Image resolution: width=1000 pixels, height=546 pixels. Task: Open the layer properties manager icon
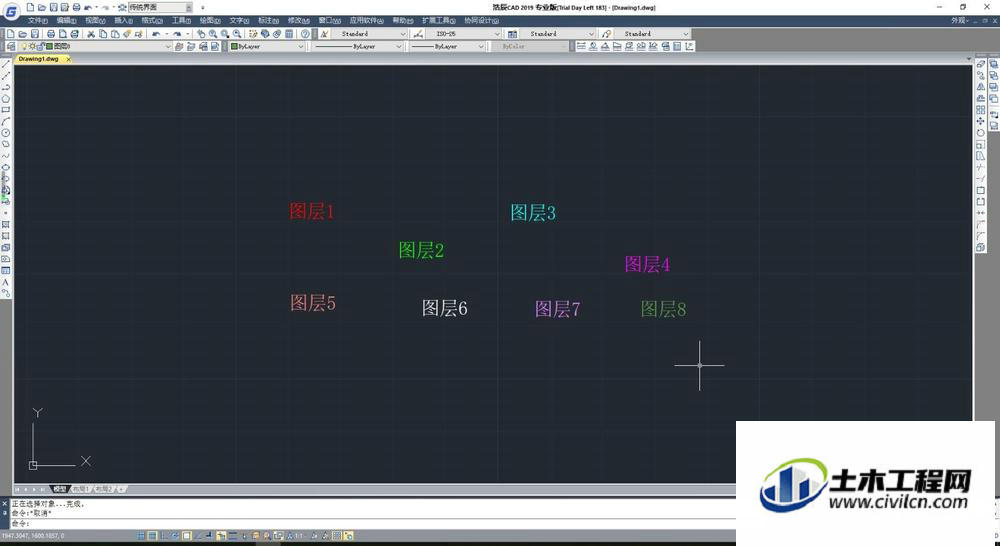[11, 47]
